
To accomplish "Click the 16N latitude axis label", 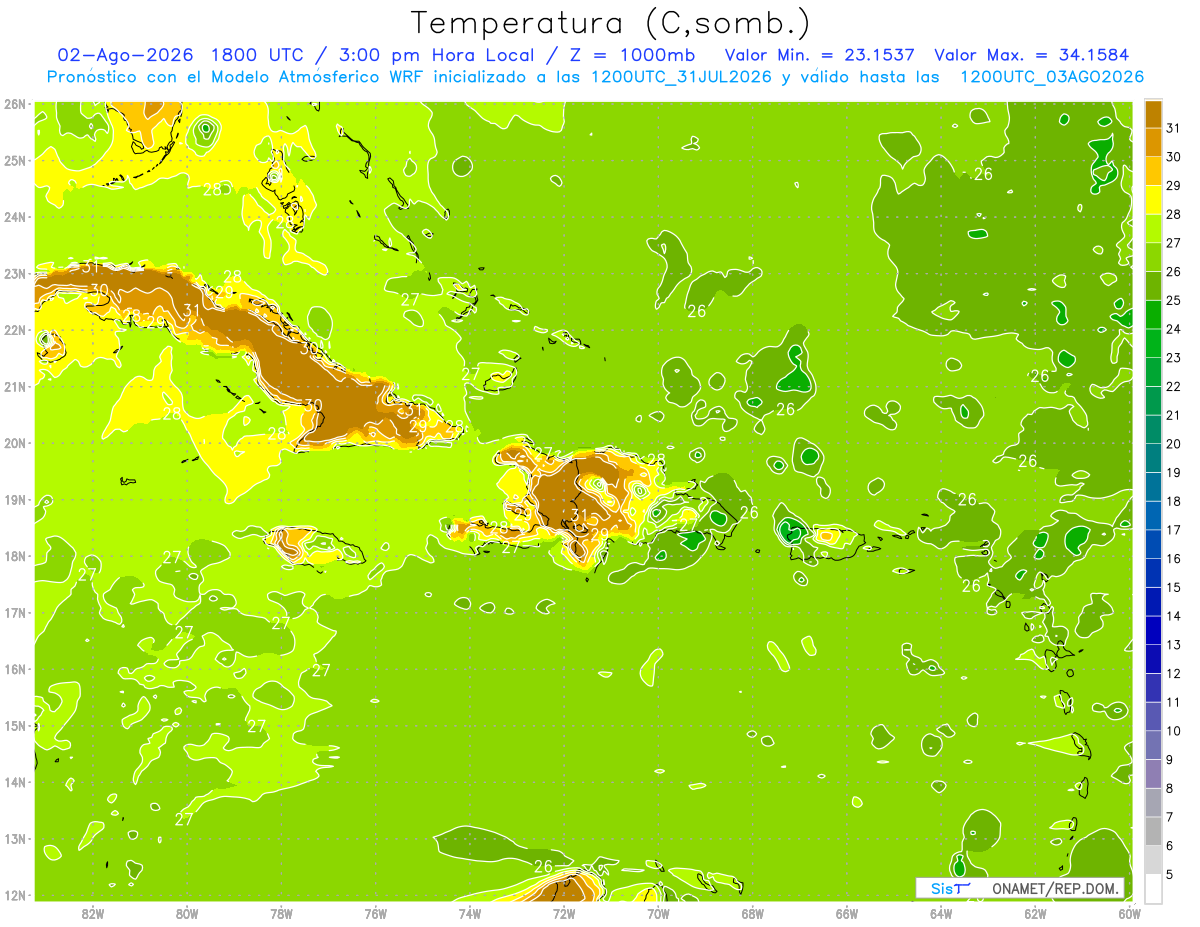I will (14, 669).
